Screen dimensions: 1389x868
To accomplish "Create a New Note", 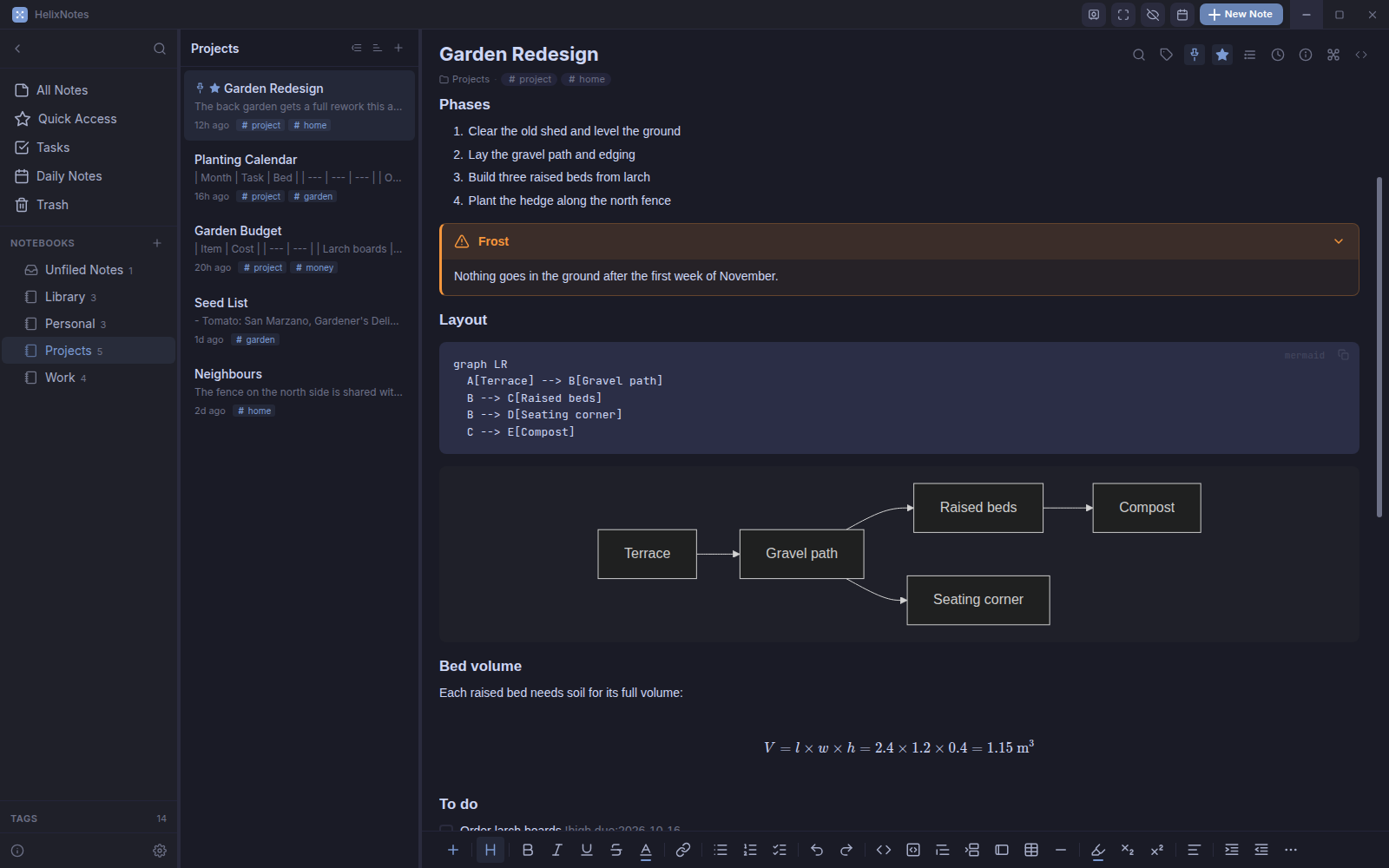I will click(1241, 15).
